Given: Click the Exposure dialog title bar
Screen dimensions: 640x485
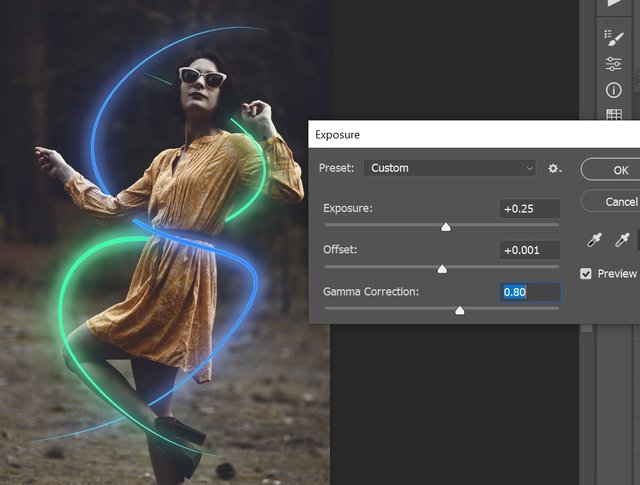Looking at the screenshot, I should [x=474, y=134].
